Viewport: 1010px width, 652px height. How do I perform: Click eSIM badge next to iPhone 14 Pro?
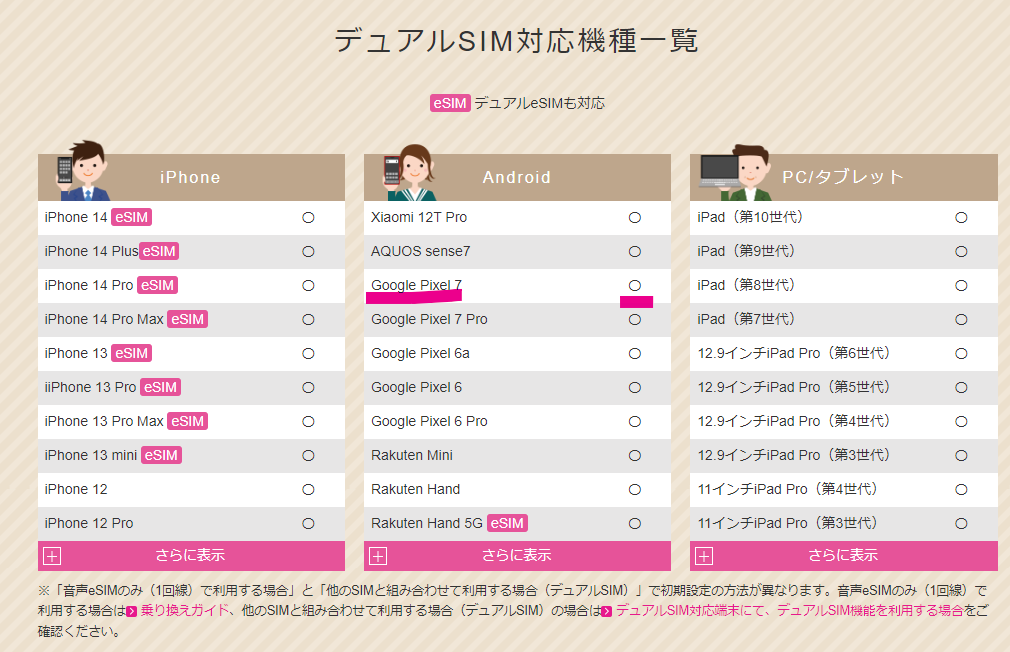[158, 285]
